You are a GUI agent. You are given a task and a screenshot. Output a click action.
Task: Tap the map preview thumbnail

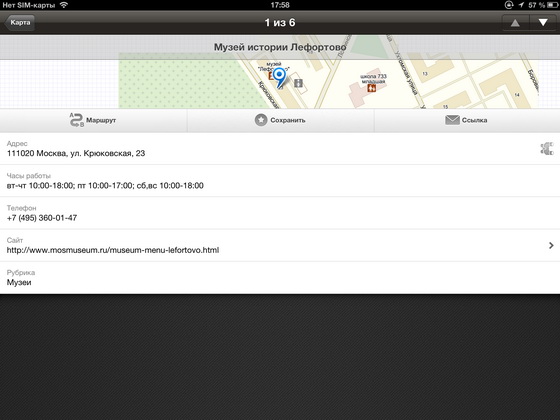point(328,80)
